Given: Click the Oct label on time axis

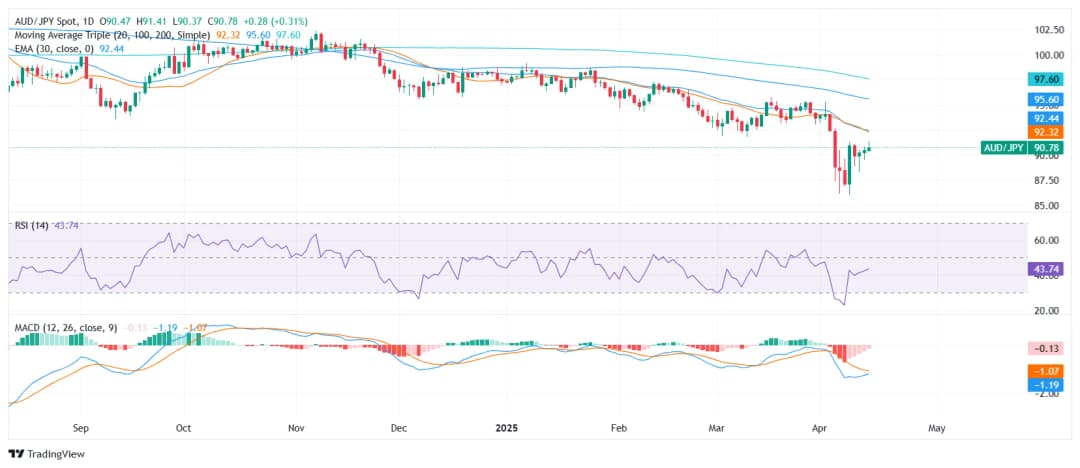Looking at the screenshot, I should coord(184,428).
